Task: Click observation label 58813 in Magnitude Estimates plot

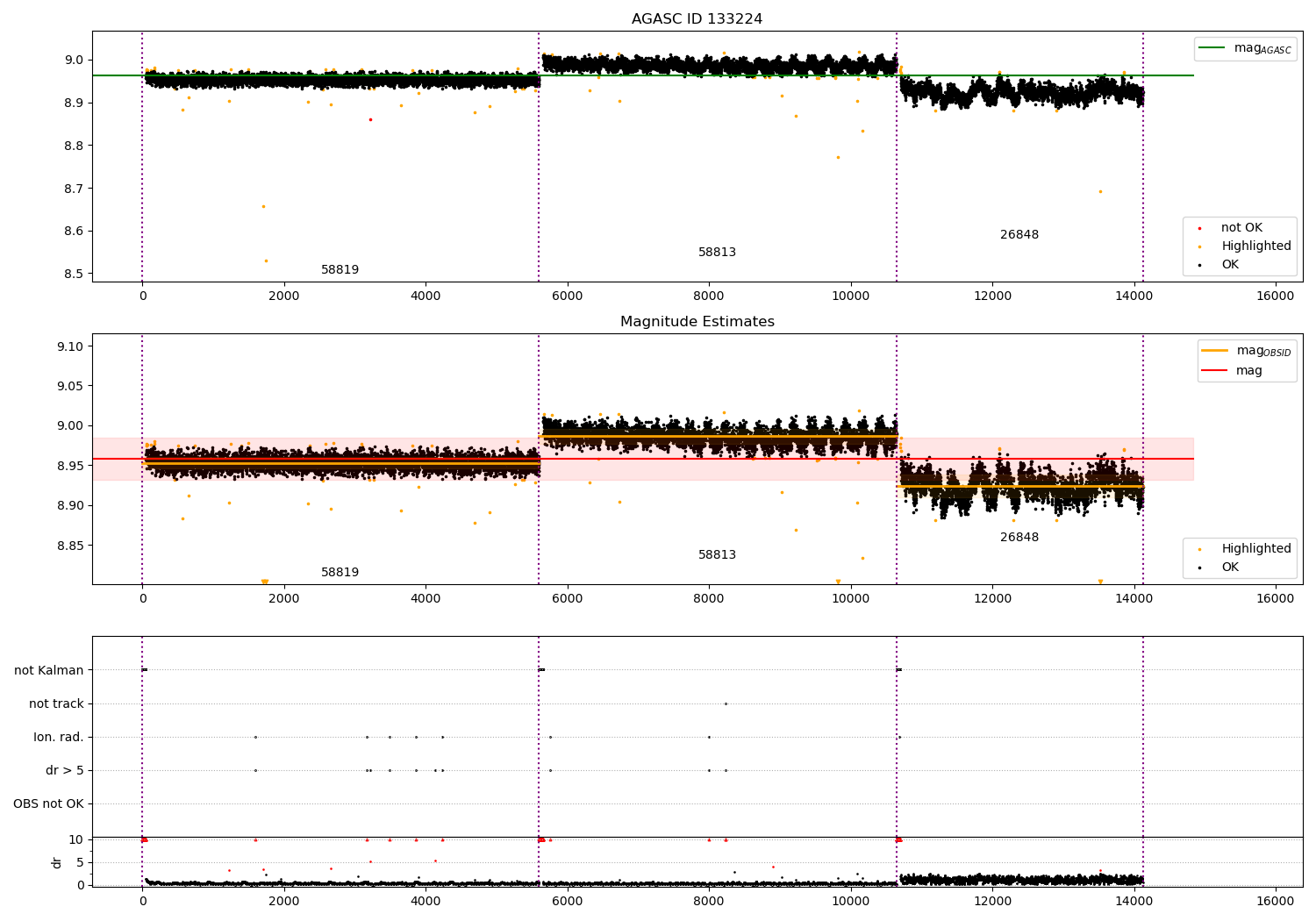Action: (x=717, y=555)
